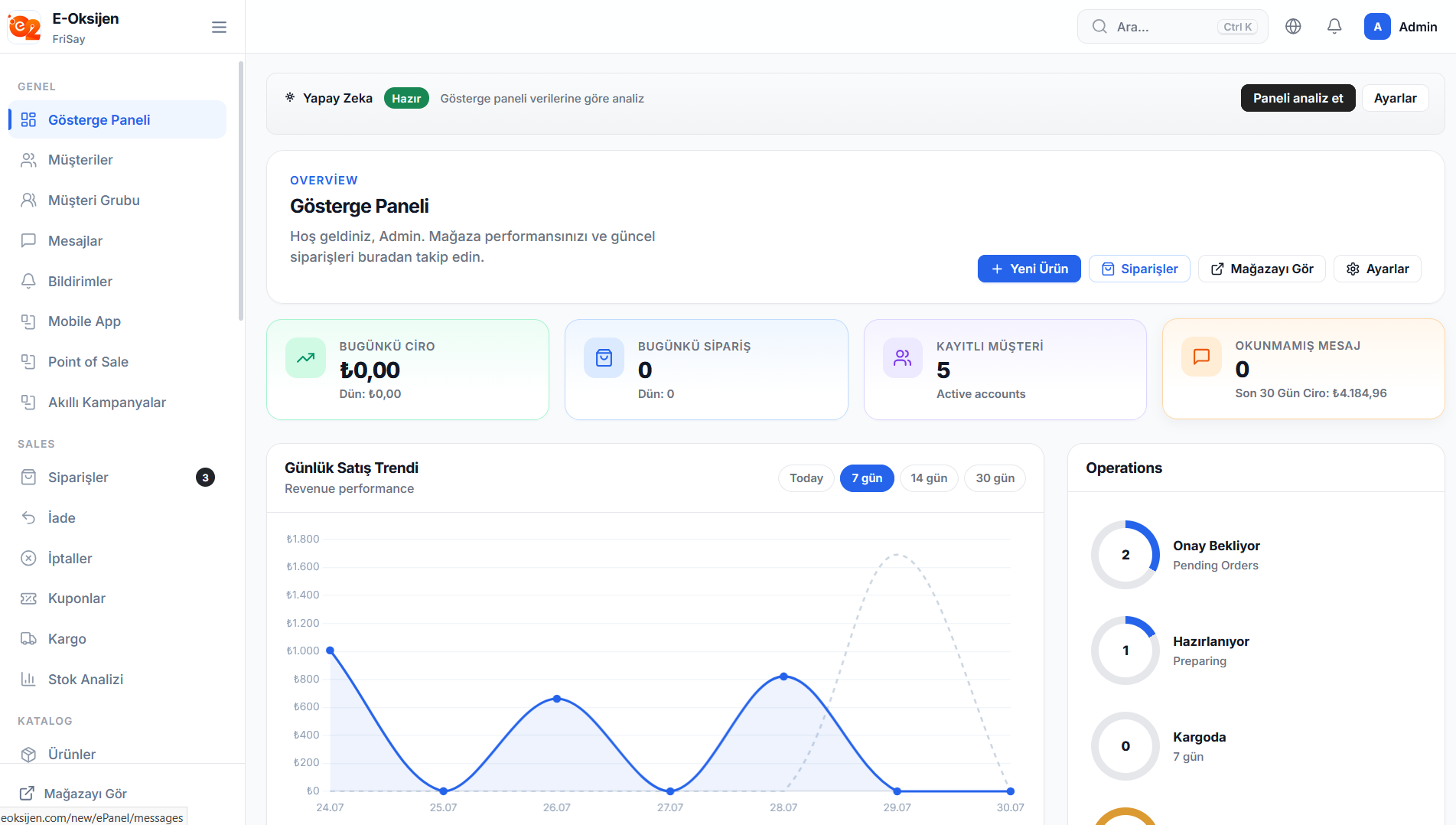Open Ayarlar in the Yapay Zeka bar

(1395, 98)
